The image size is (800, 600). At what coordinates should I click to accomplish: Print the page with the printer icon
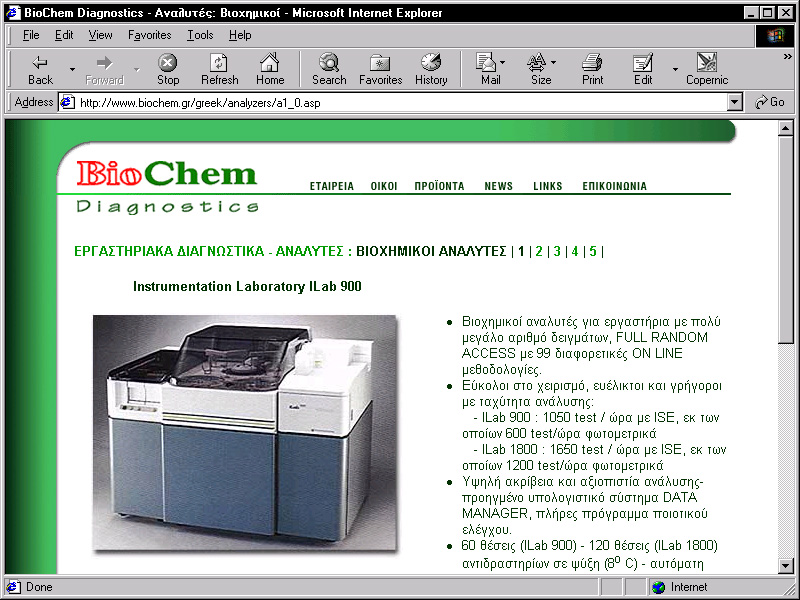pyautogui.click(x=592, y=70)
